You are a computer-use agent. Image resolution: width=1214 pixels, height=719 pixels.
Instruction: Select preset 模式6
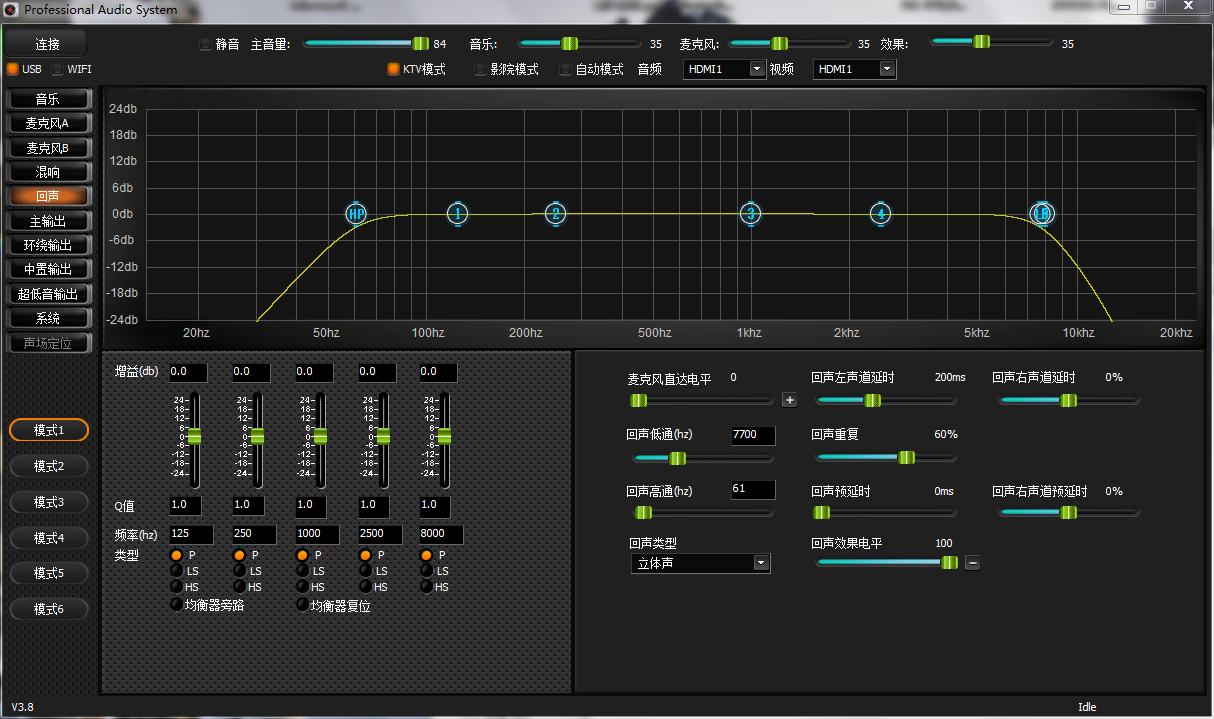click(x=49, y=609)
